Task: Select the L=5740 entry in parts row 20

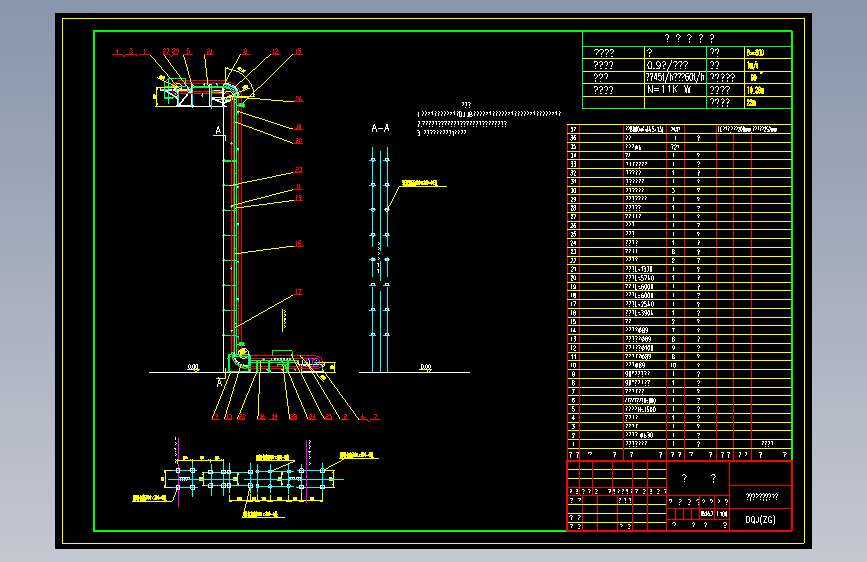Action: point(639,278)
